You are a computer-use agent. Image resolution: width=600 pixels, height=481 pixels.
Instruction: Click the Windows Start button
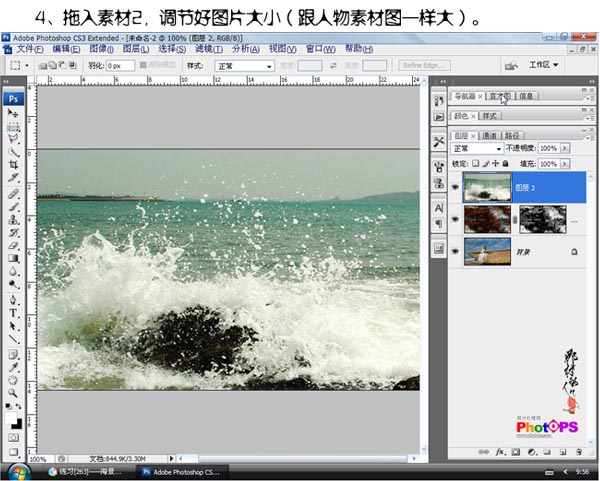click(18, 469)
